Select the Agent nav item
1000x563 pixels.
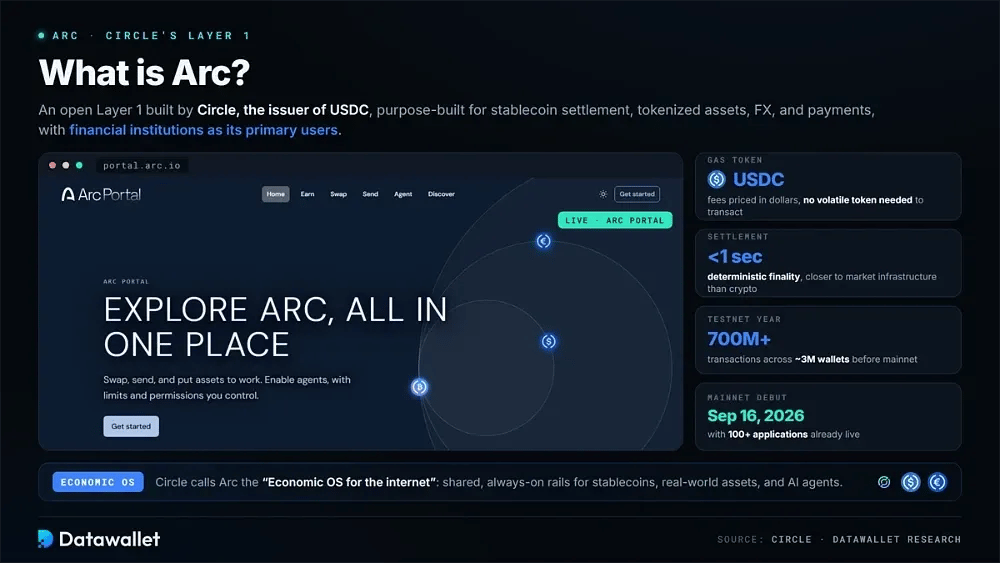(x=403, y=194)
